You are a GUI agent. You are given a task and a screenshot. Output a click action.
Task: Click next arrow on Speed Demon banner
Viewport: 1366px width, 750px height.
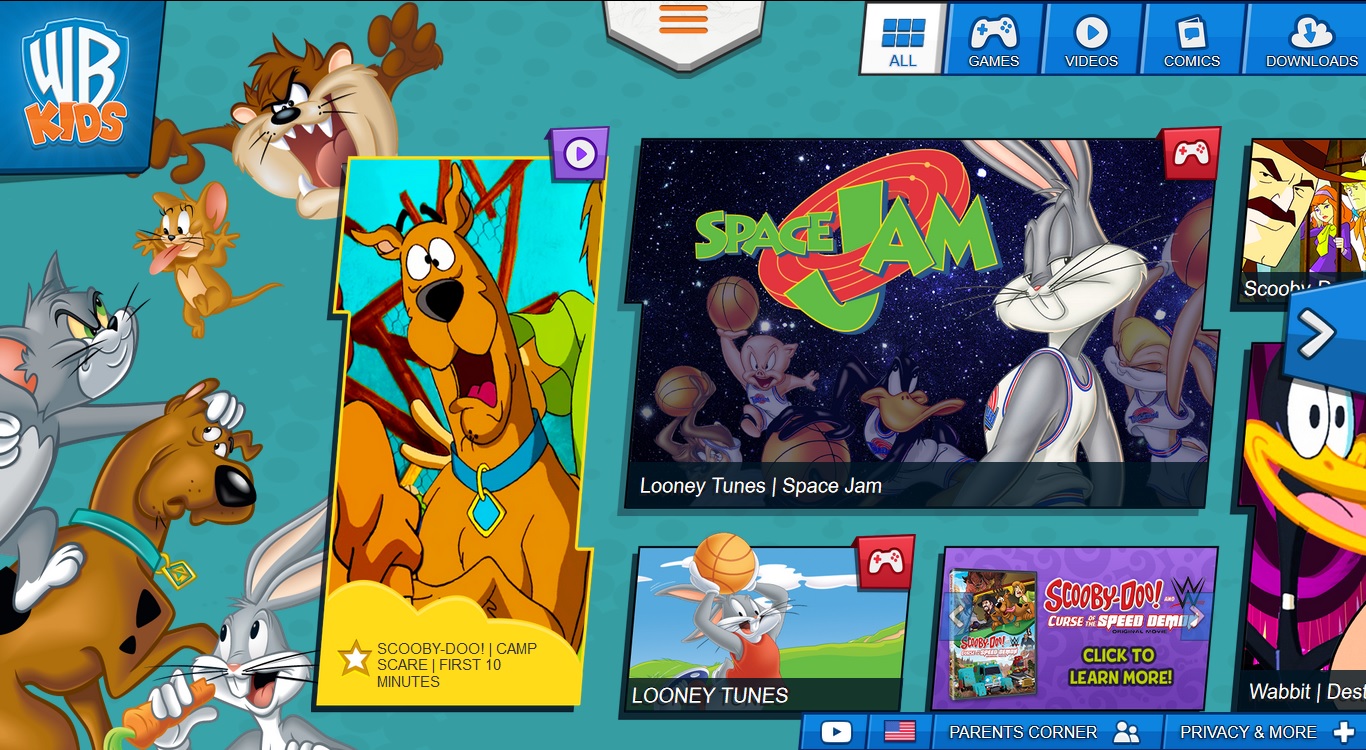coord(1196,616)
